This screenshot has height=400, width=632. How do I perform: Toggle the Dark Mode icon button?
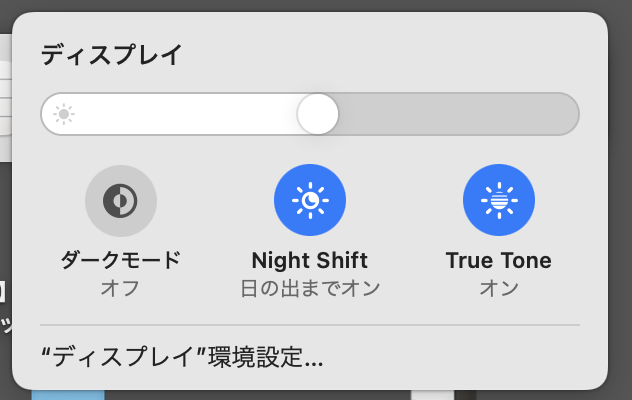pos(121,201)
